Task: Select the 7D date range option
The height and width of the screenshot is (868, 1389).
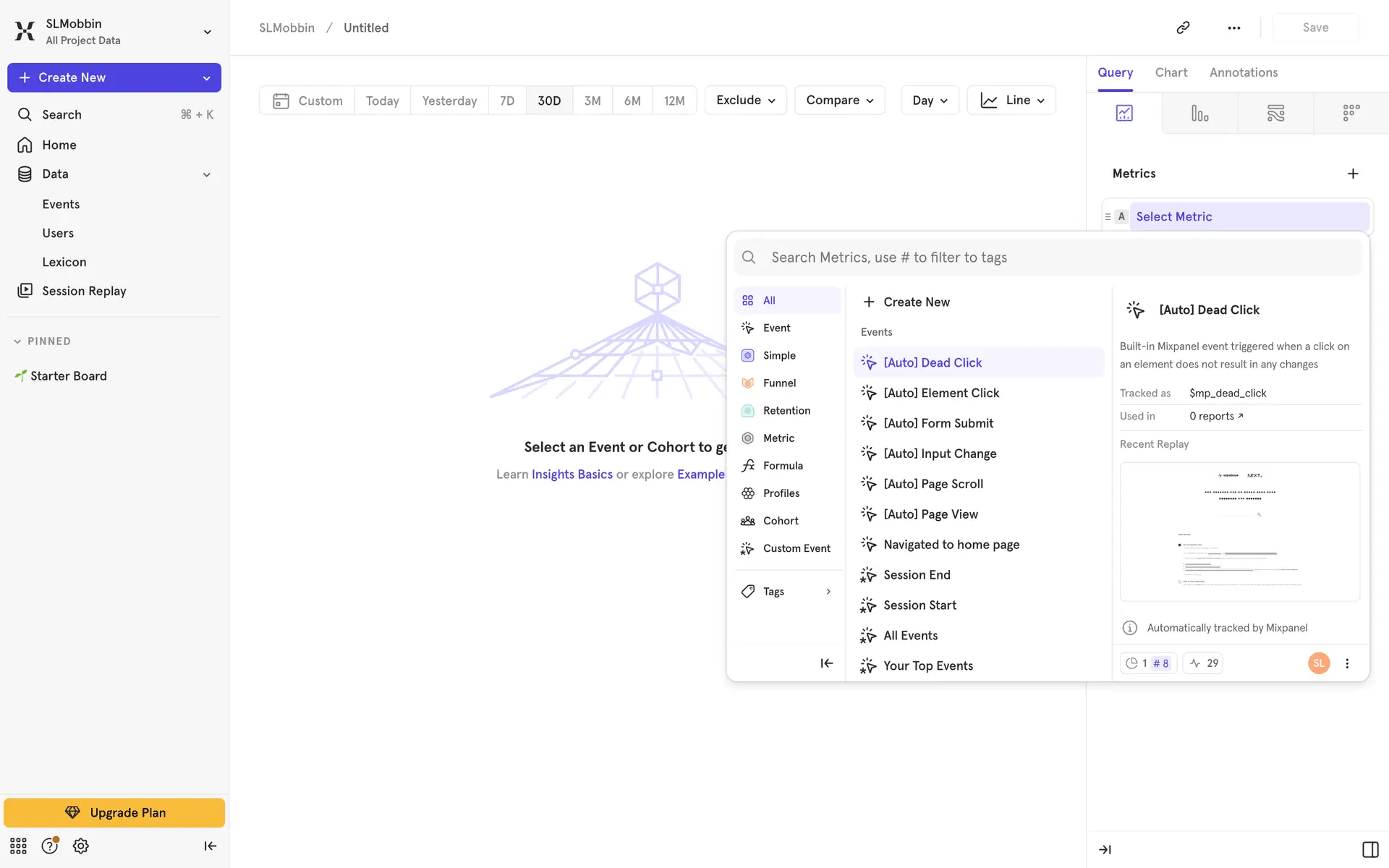Action: tap(507, 101)
